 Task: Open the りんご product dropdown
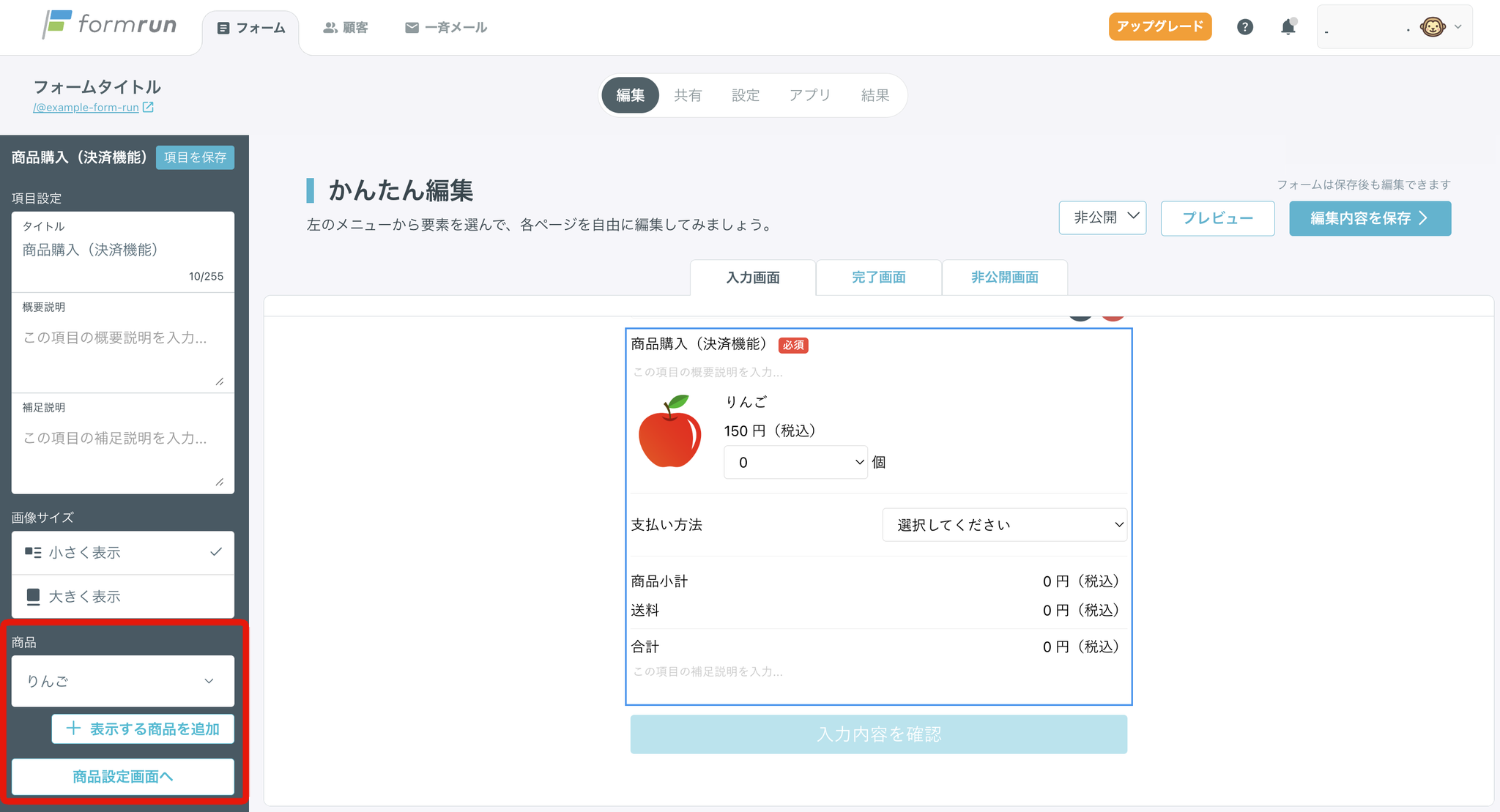pos(123,681)
